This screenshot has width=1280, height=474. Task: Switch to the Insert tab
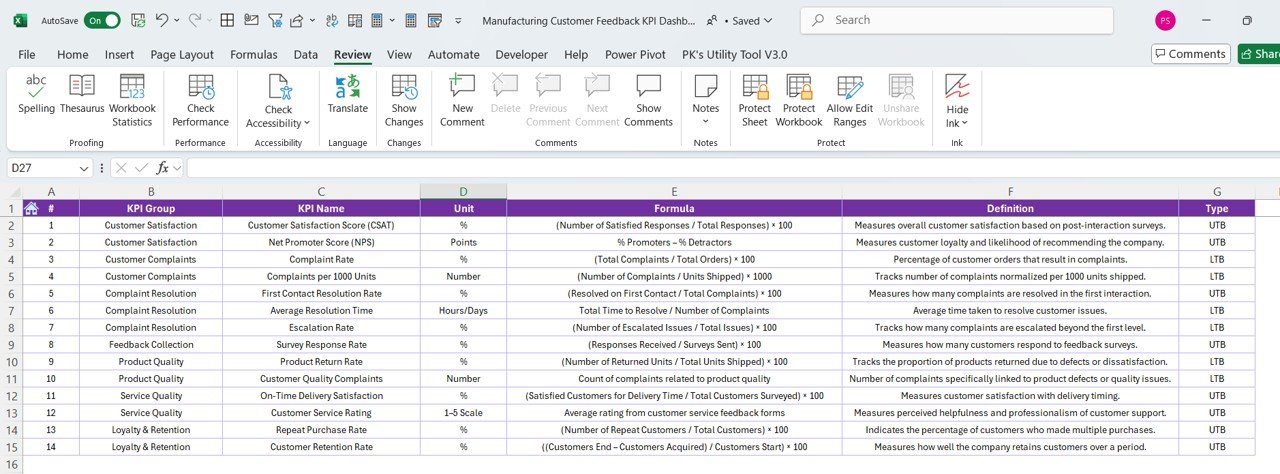(x=119, y=55)
